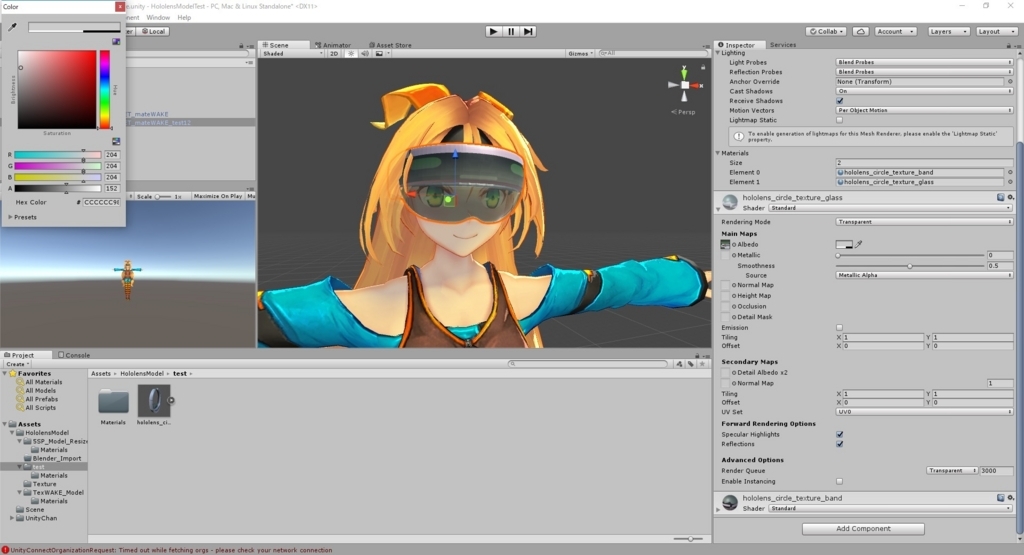Click Albedo color swatch
Viewport: 1024px width, 555px height.
point(844,244)
